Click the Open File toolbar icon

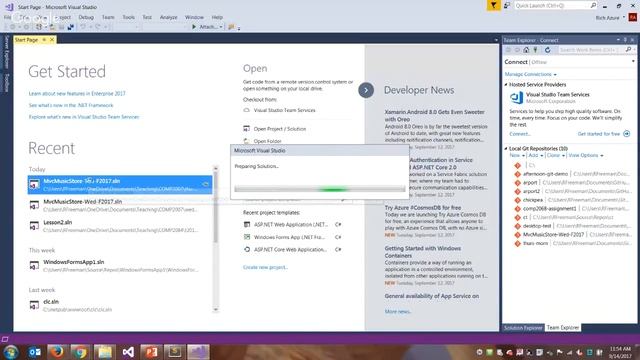tap(52, 27)
